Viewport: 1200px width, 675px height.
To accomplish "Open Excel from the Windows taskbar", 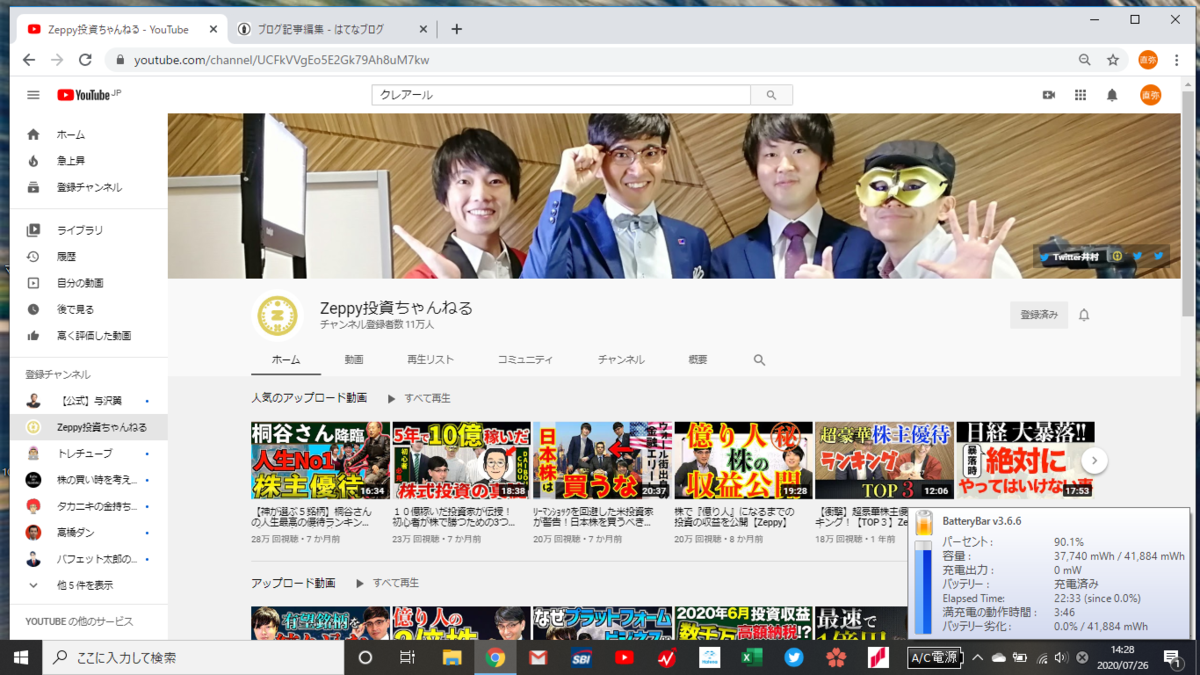I will (751, 657).
